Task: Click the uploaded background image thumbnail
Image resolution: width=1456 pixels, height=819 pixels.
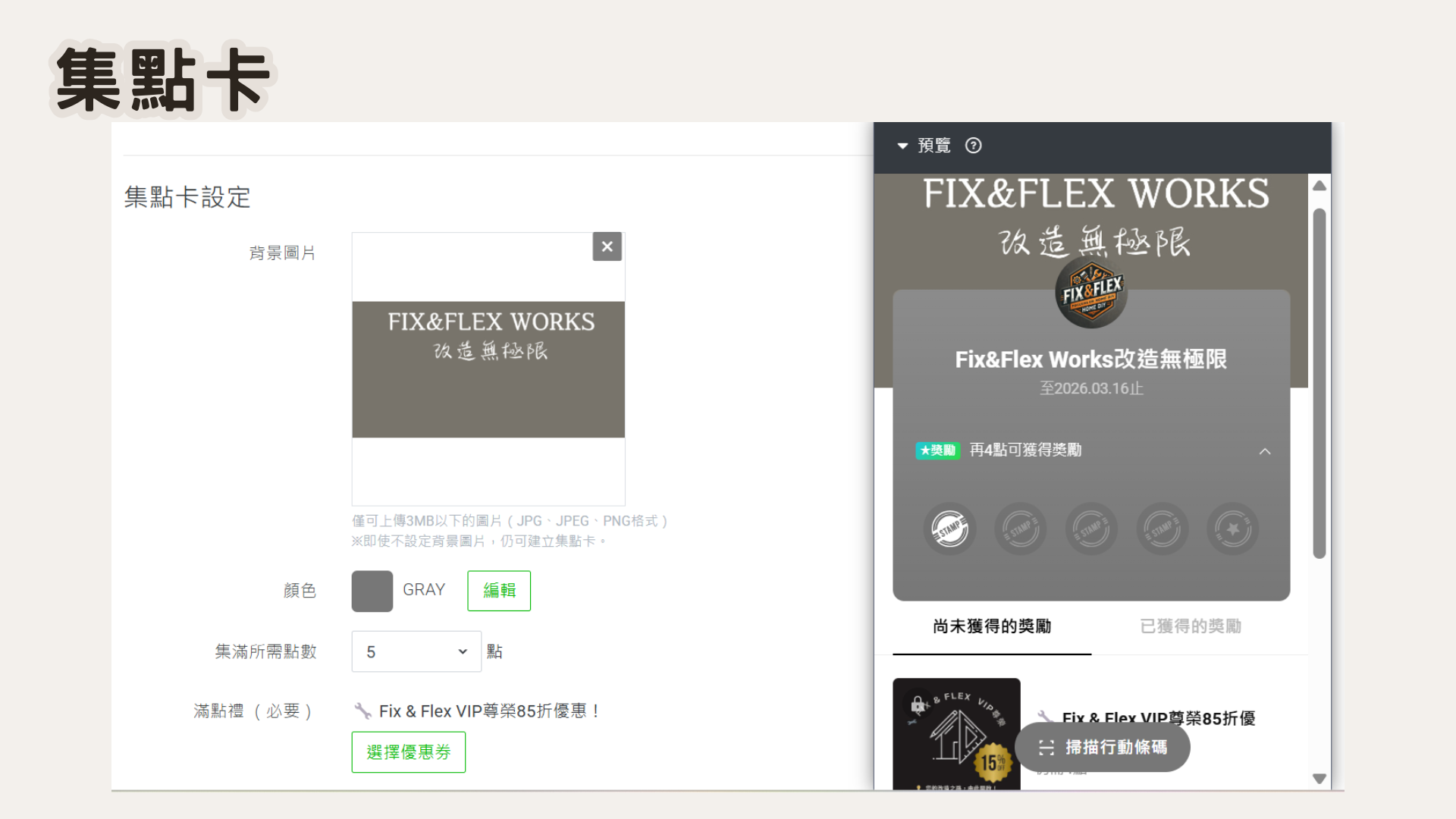Action: coord(488,369)
